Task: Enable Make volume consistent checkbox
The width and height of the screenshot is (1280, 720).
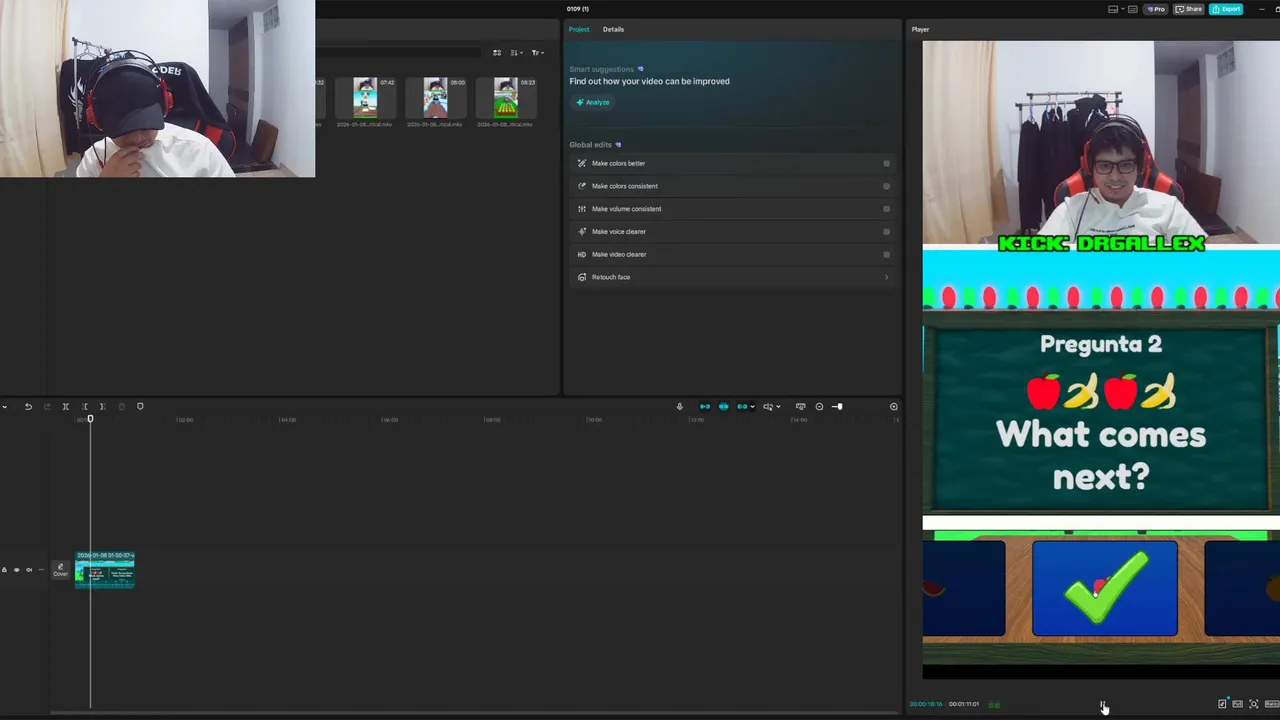Action: coord(886,209)
